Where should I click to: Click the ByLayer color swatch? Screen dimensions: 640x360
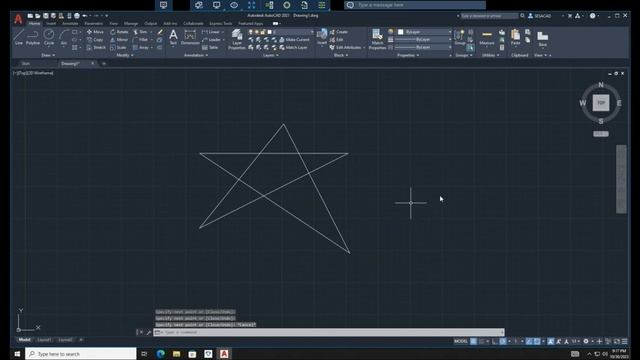click(401, 32)
